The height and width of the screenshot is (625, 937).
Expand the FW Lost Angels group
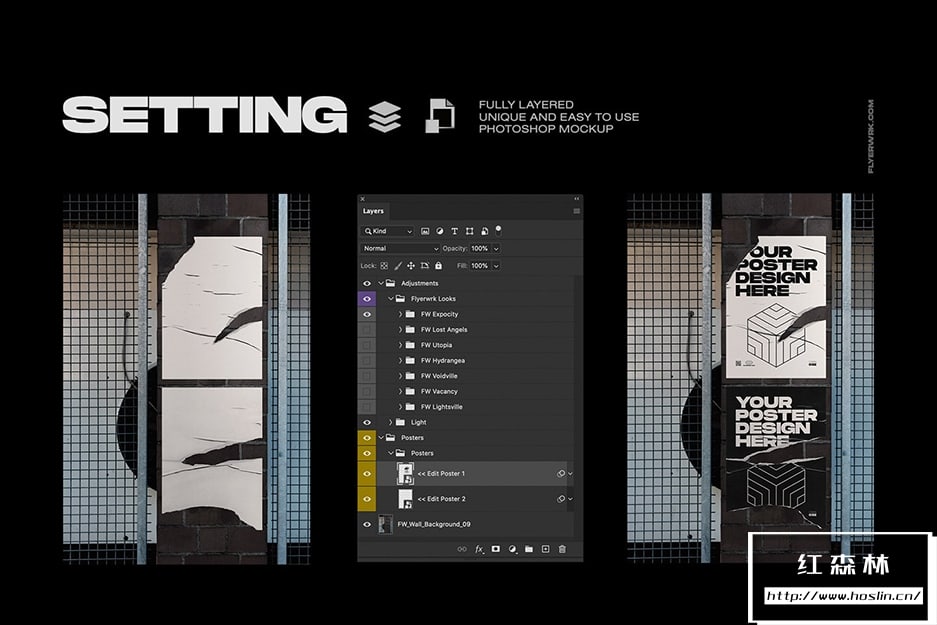(x=400, y=330)
